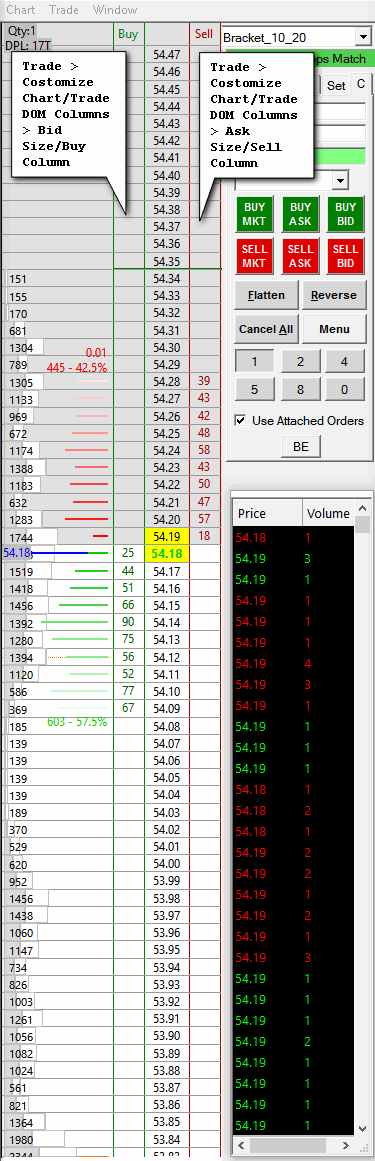Open the trade window Menu button
Viewport: 375px width, 1161px height.
333,329
